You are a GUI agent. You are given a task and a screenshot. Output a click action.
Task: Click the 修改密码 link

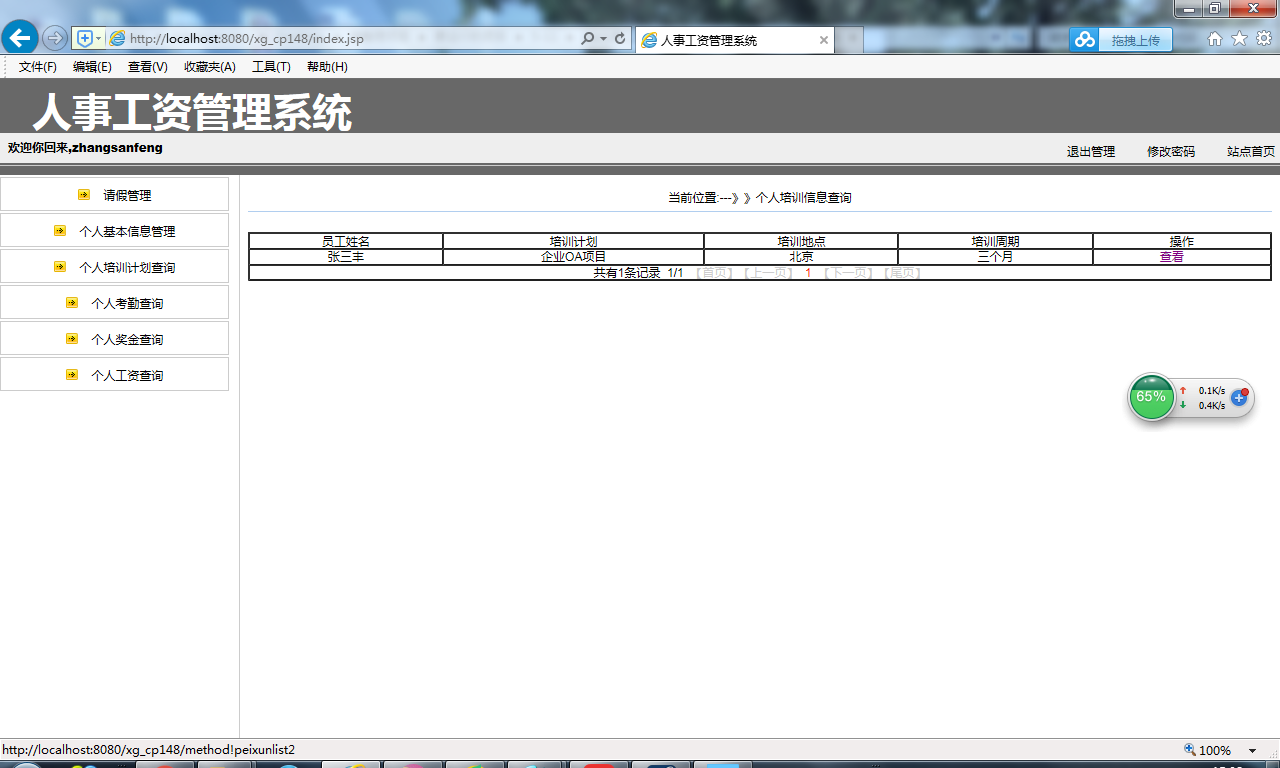tap(1171, 152)
